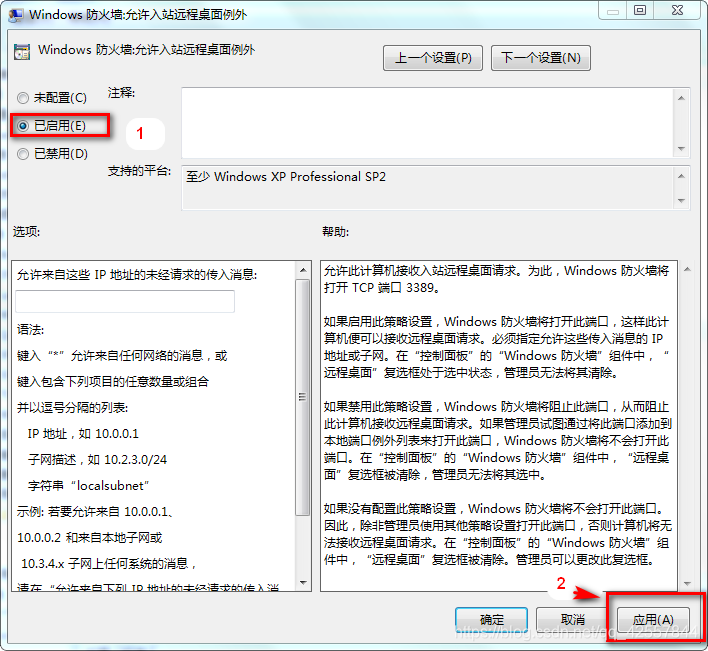Click up arrow of 帮助 panel scrollbar
Screen dimensions: 708x651
tap(687, 270)
